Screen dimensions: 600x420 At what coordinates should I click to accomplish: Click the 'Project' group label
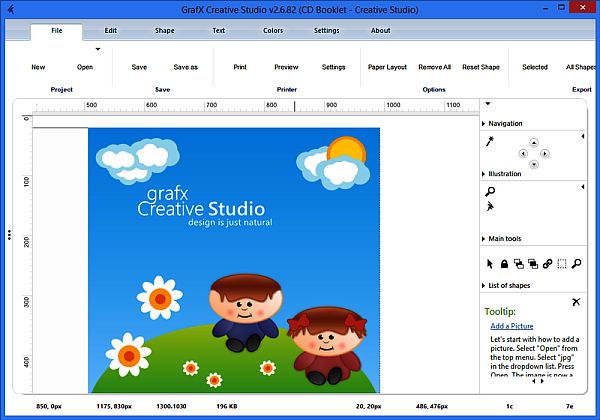(62, 90)
